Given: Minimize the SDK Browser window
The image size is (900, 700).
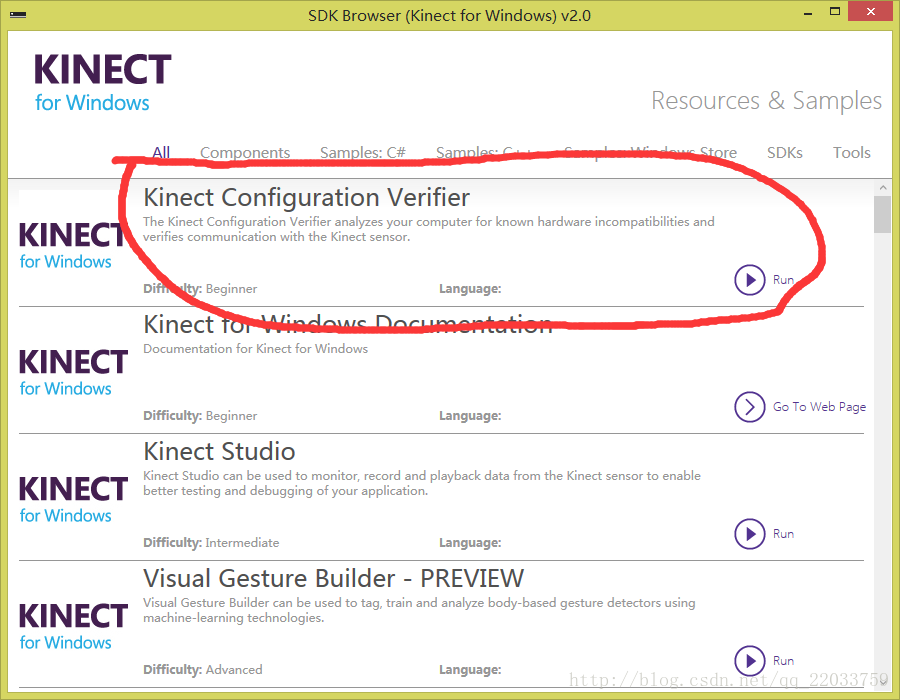Looking at the screenshot, I should pyautogui.click(x=808, y=13).
